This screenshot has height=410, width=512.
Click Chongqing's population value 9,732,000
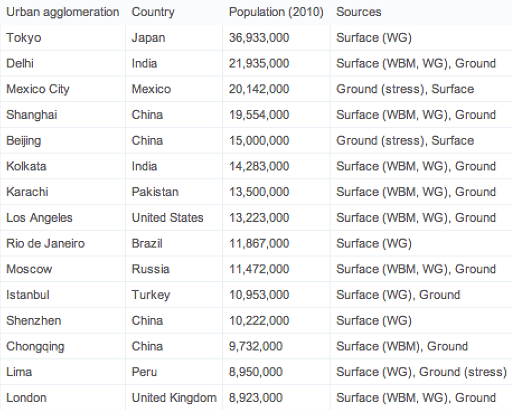coord(256,346)
